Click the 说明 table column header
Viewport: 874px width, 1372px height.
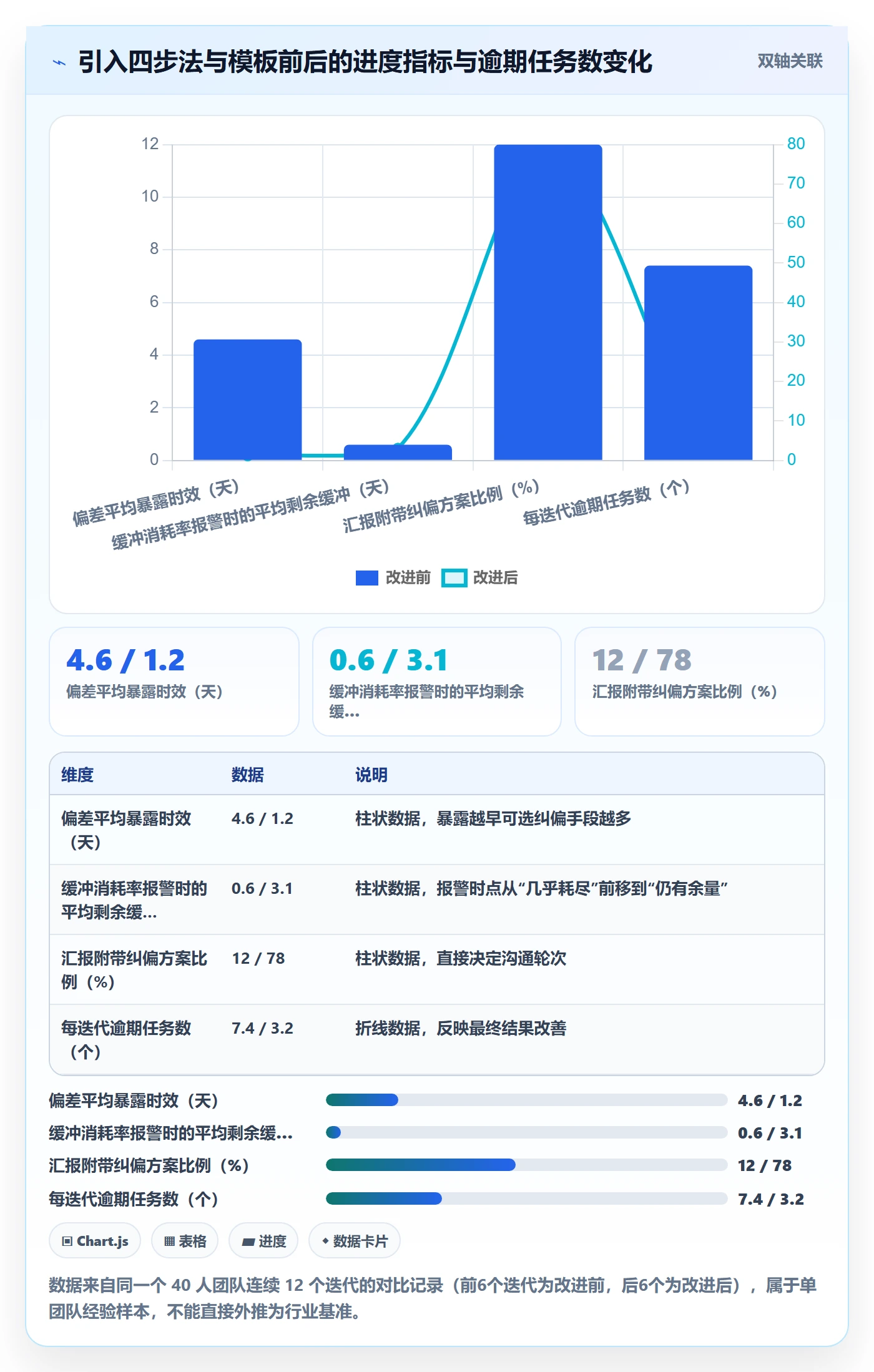coord(371,775)
